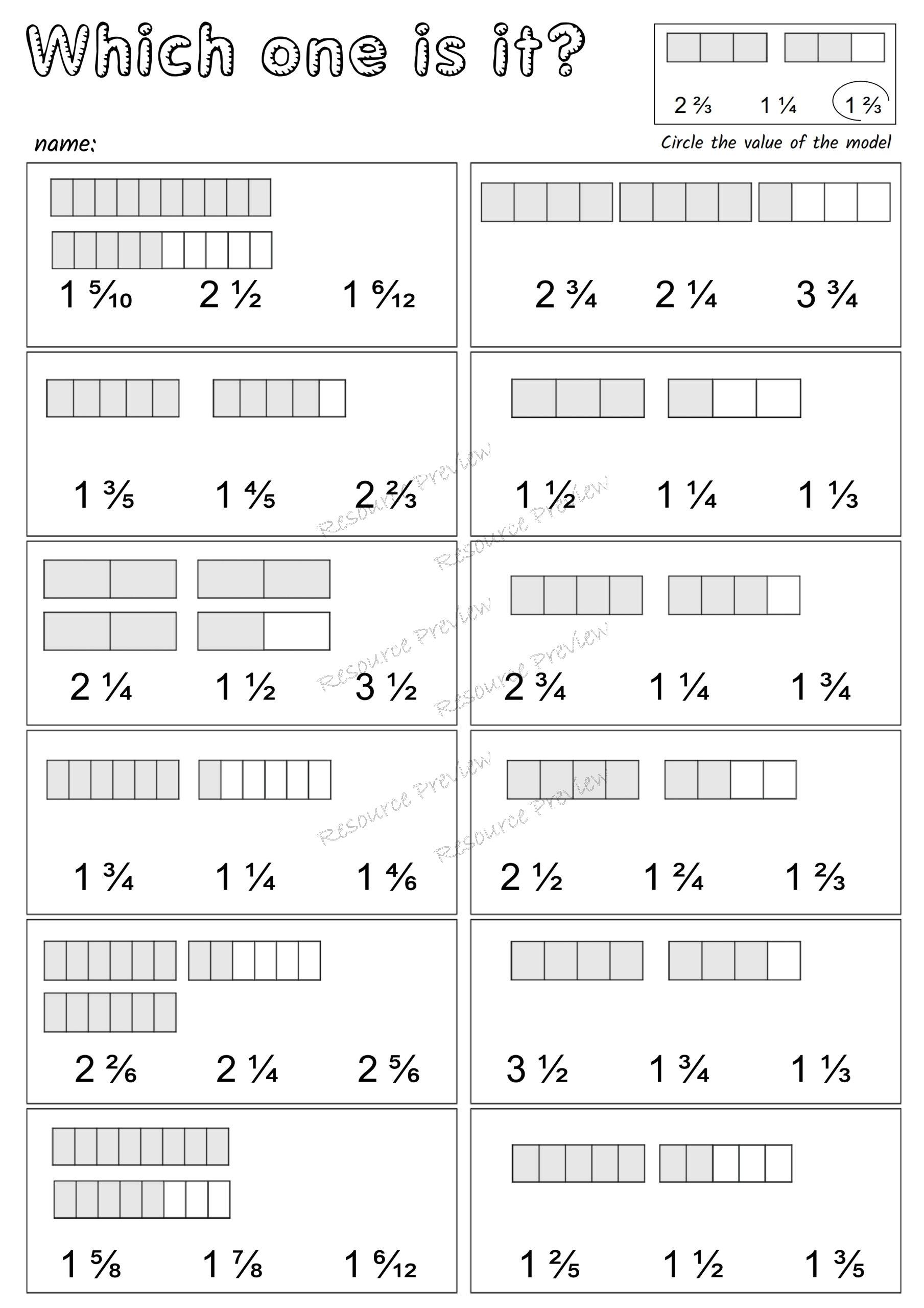Select the 2 ⅚ answer option

(389, 1069)
